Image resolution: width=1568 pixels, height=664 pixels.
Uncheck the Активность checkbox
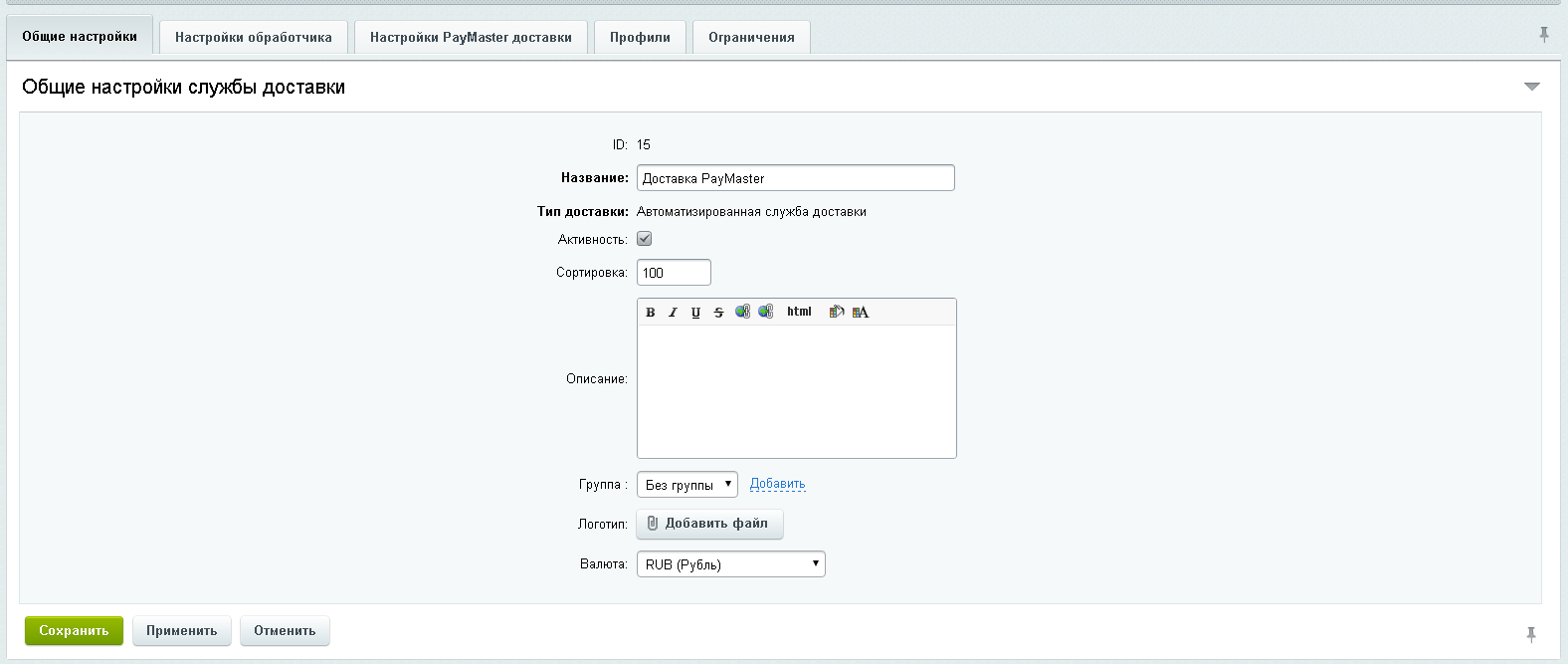coord(645,239)
